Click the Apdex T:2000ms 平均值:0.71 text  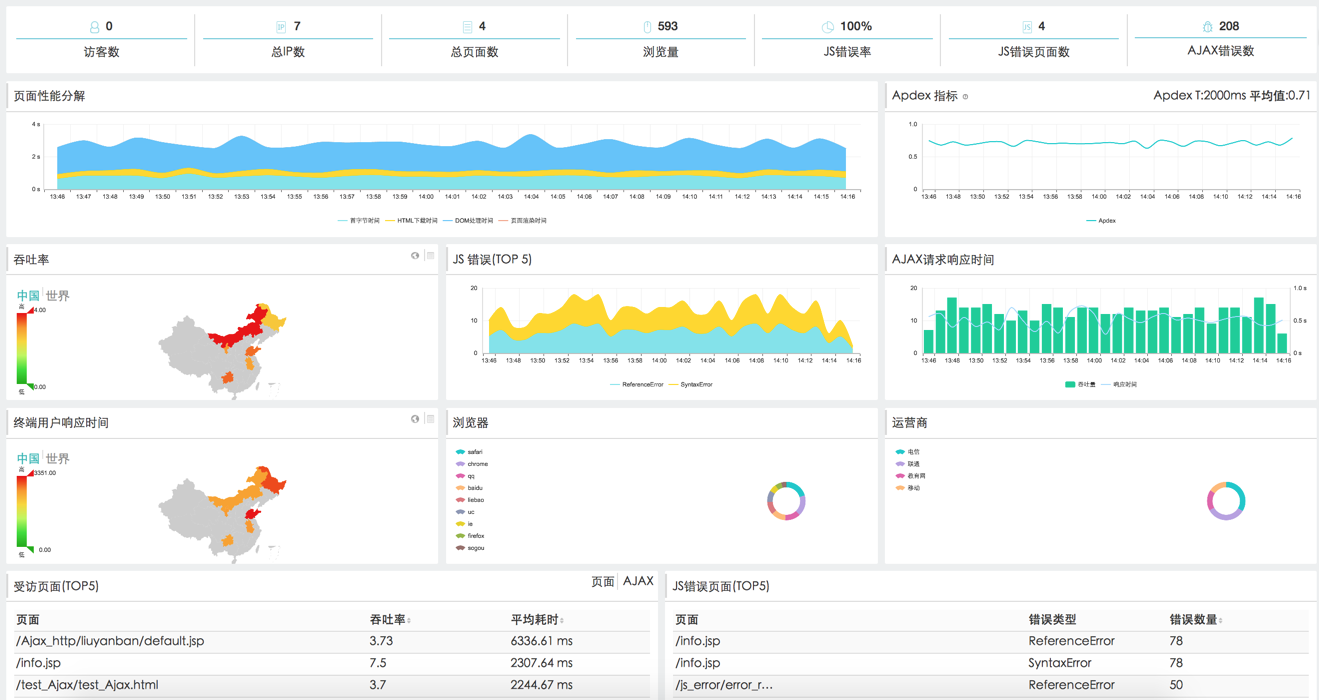(1232, 96)
